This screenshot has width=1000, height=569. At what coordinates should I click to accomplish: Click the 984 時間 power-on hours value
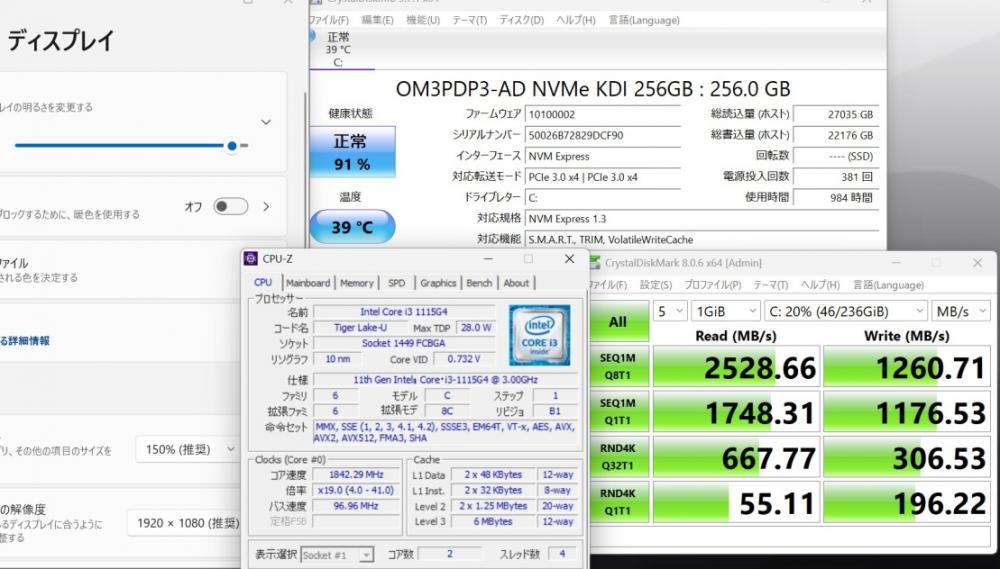pyautogui.click(x=836, y=198)
